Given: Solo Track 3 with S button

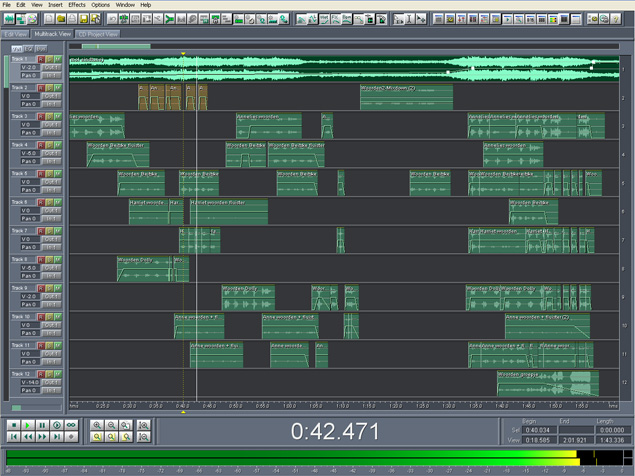Looking at the screenshot, I should [49, 117].
